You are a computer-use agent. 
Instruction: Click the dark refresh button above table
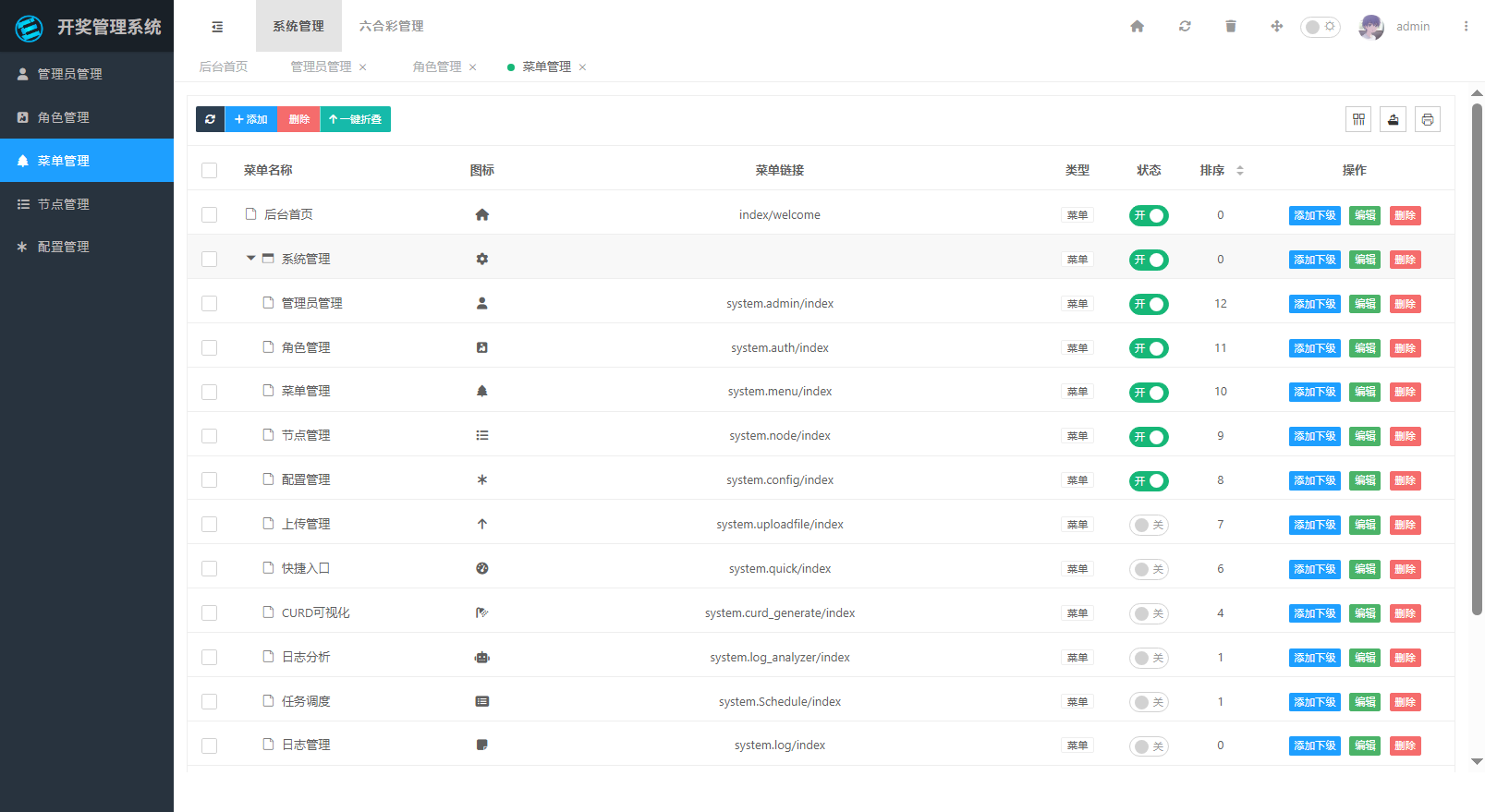point(210,119)
